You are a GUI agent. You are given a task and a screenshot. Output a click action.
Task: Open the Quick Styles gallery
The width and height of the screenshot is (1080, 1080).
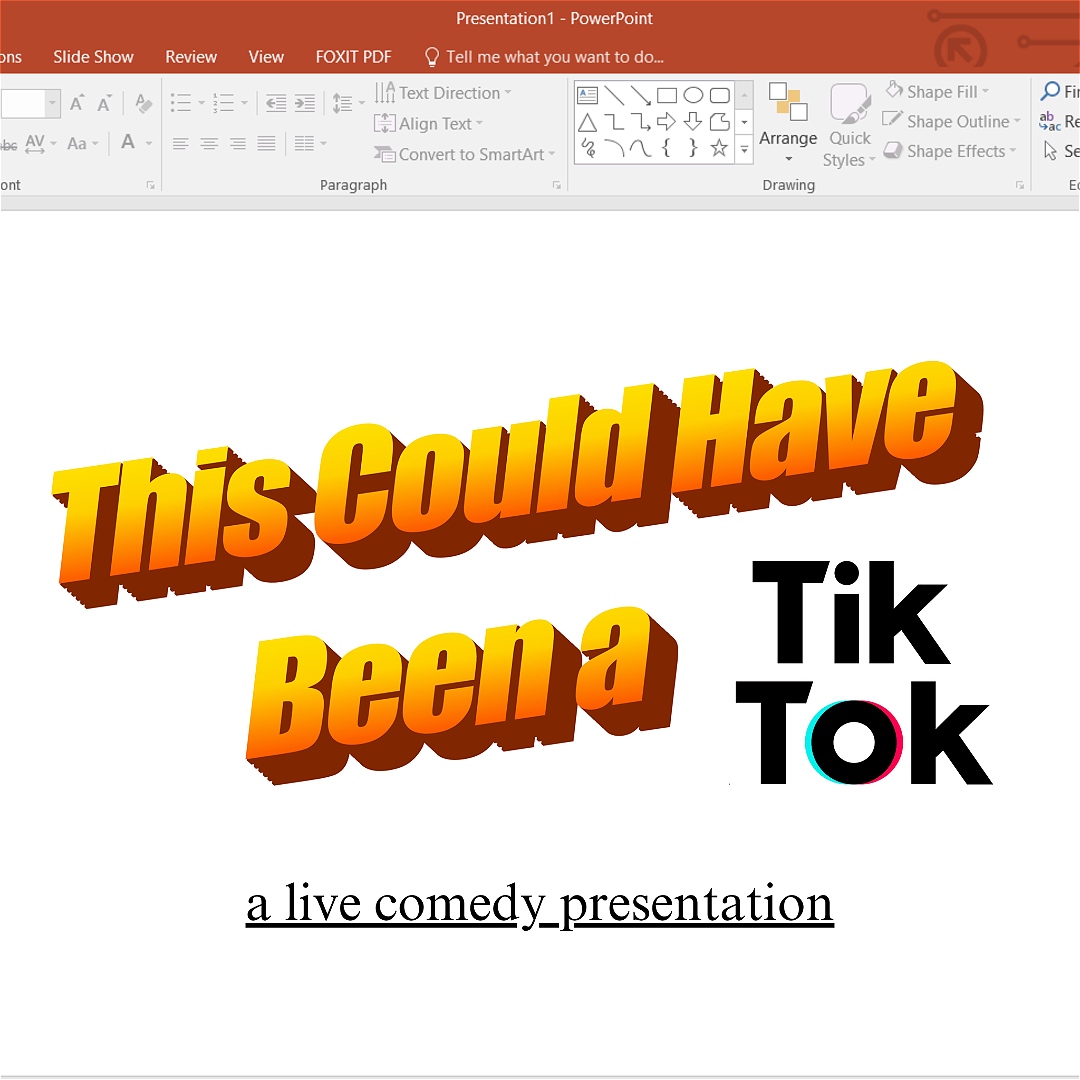click(x=849, y=126)
